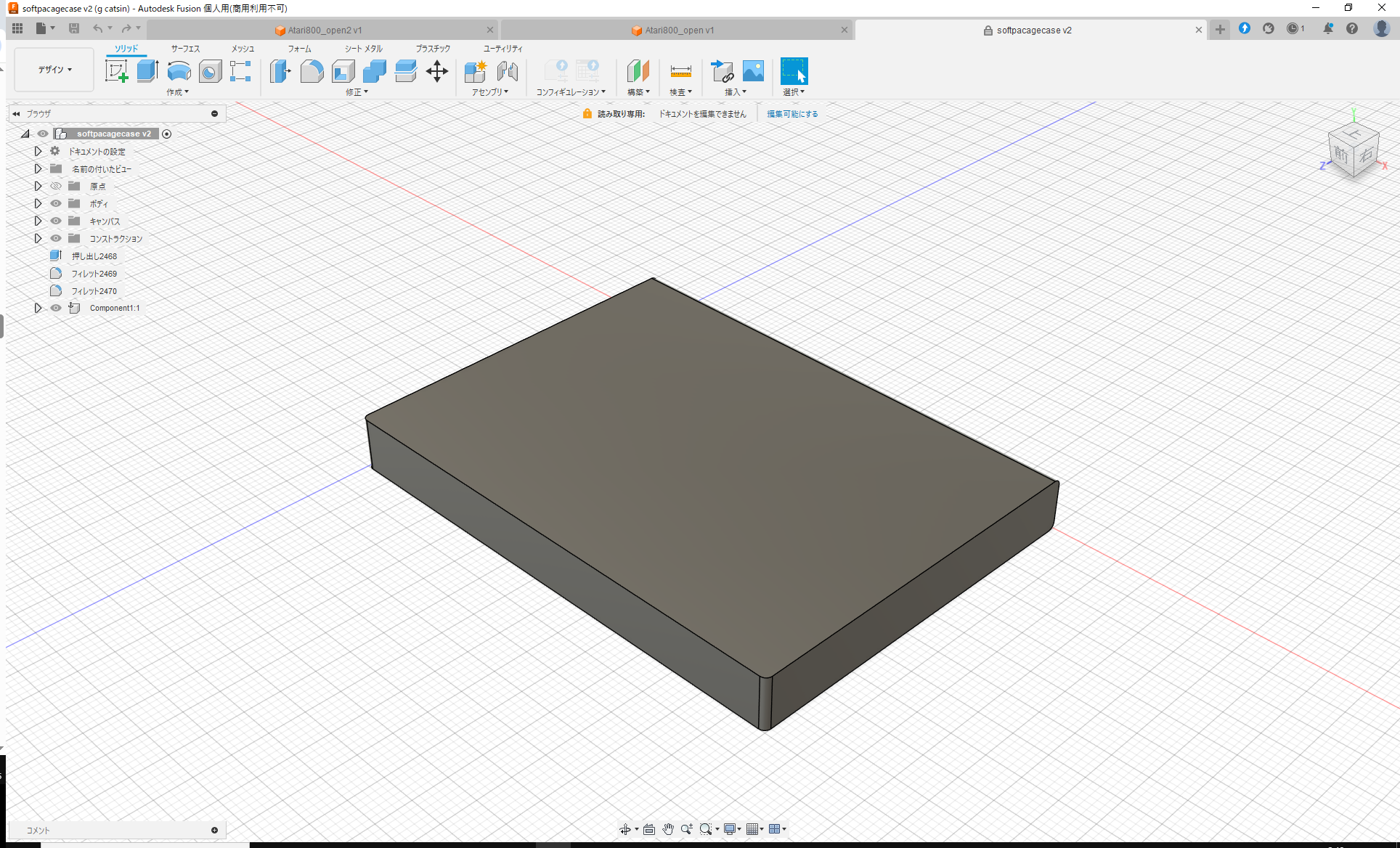Image resolution: width=1400 pixels, height=848 pixels.
Task: Toggle visibility of Component1:1
Action: pyautogui.click(x=55, y=308)
